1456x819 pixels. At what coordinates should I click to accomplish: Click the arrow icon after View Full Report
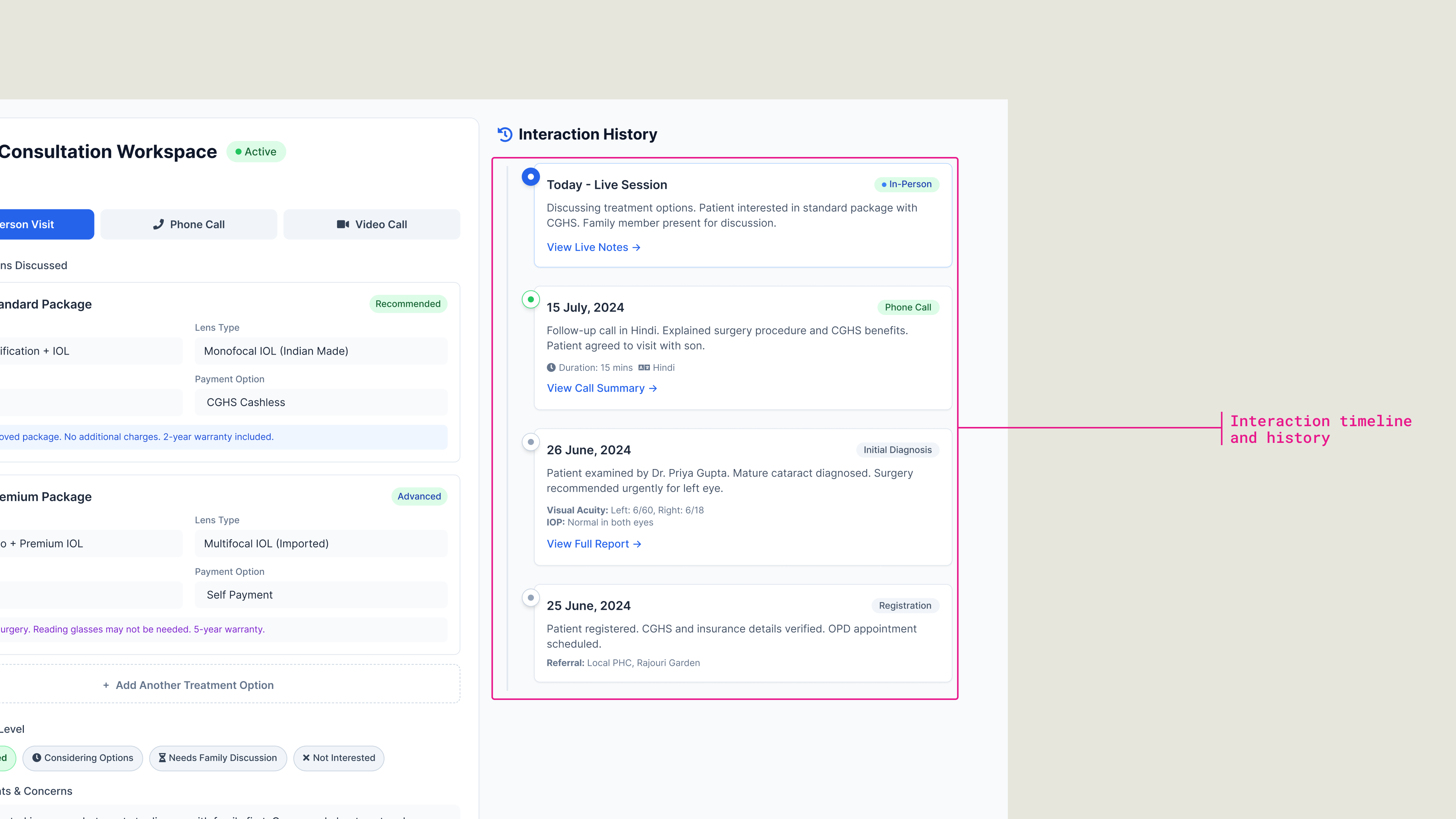click(637, 544)
